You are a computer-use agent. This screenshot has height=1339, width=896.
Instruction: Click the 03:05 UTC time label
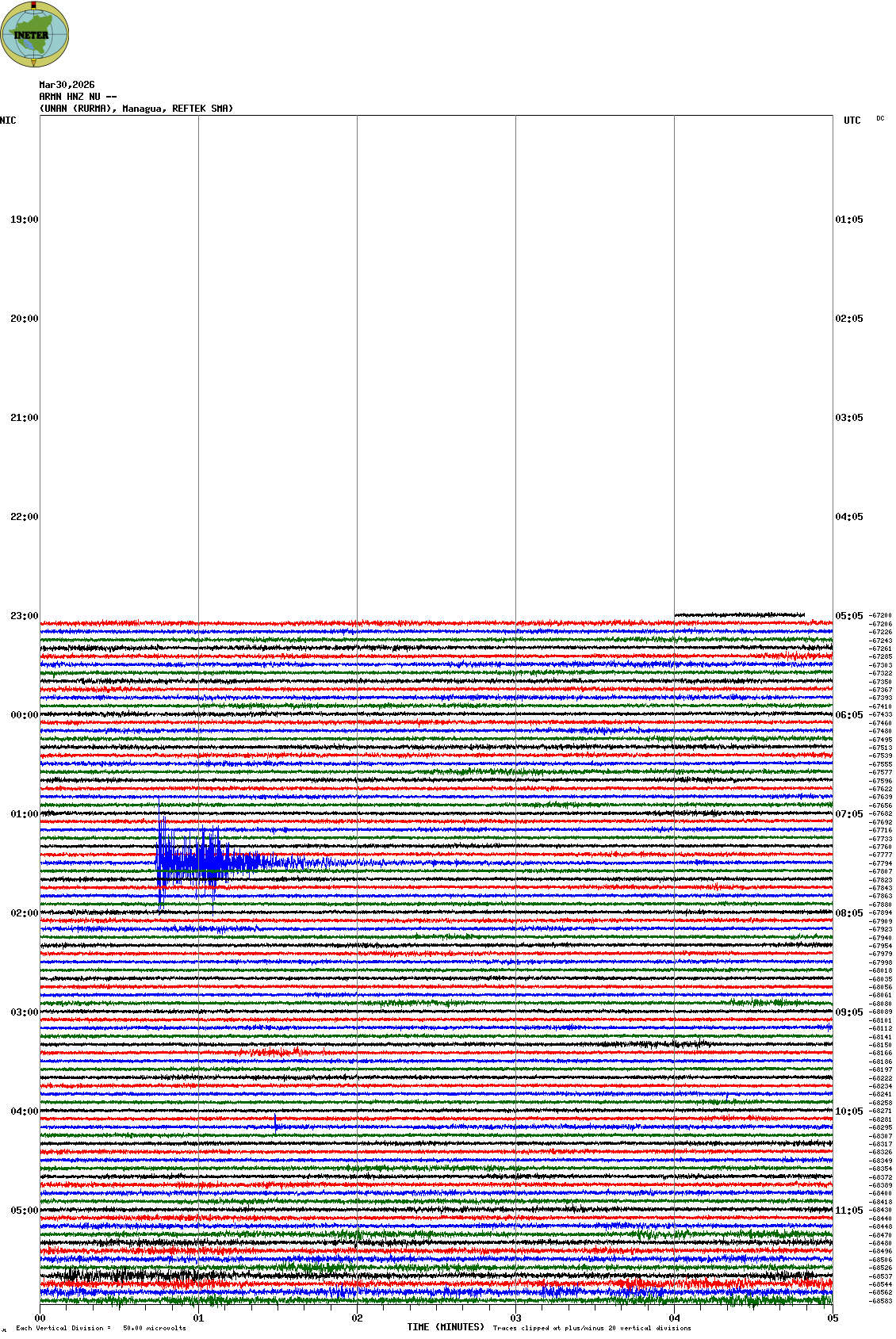pos(848,418)
